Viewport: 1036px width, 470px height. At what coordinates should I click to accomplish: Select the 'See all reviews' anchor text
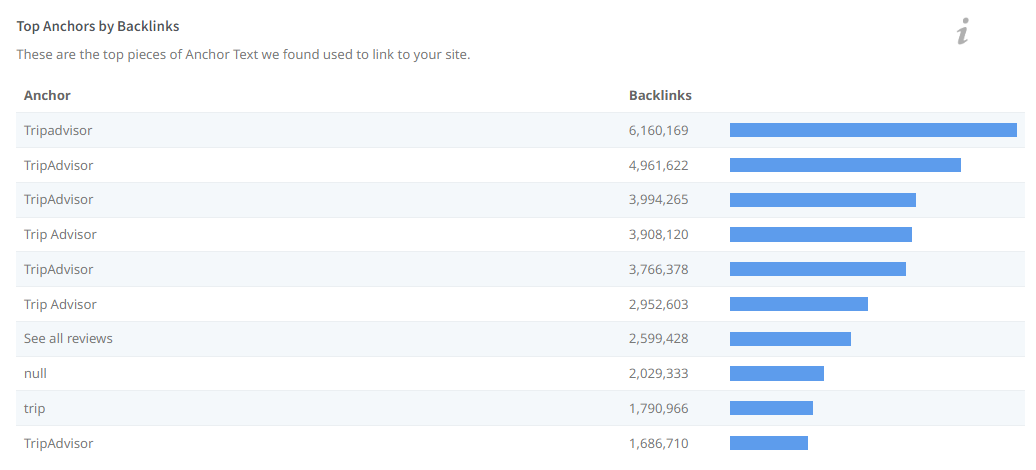click(x=68, y=339)
